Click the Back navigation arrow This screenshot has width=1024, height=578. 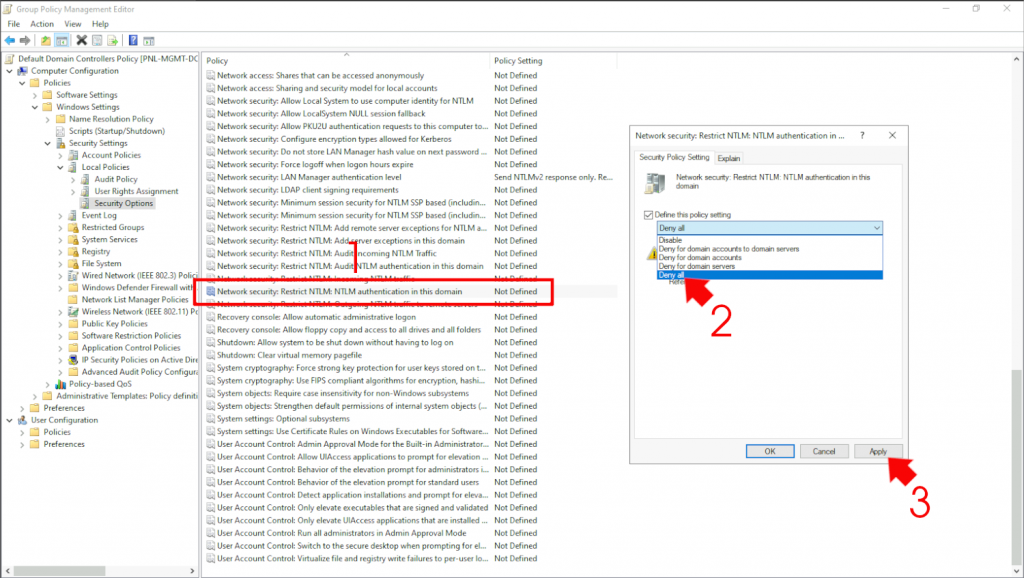coord(11,40)
